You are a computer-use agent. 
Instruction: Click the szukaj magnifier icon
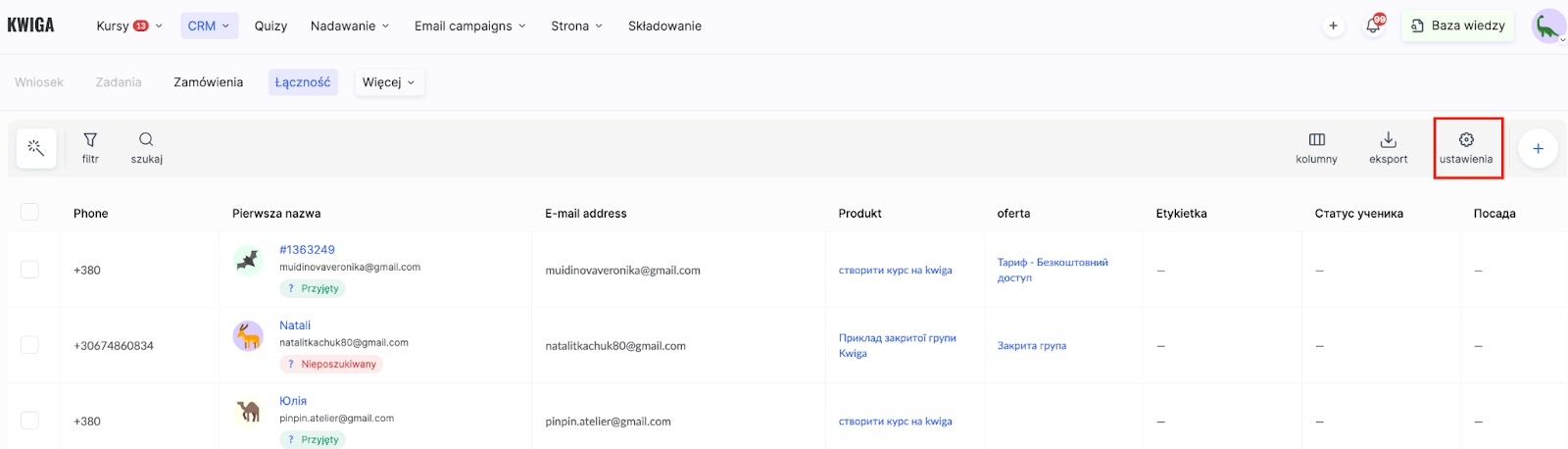point(146,140)
